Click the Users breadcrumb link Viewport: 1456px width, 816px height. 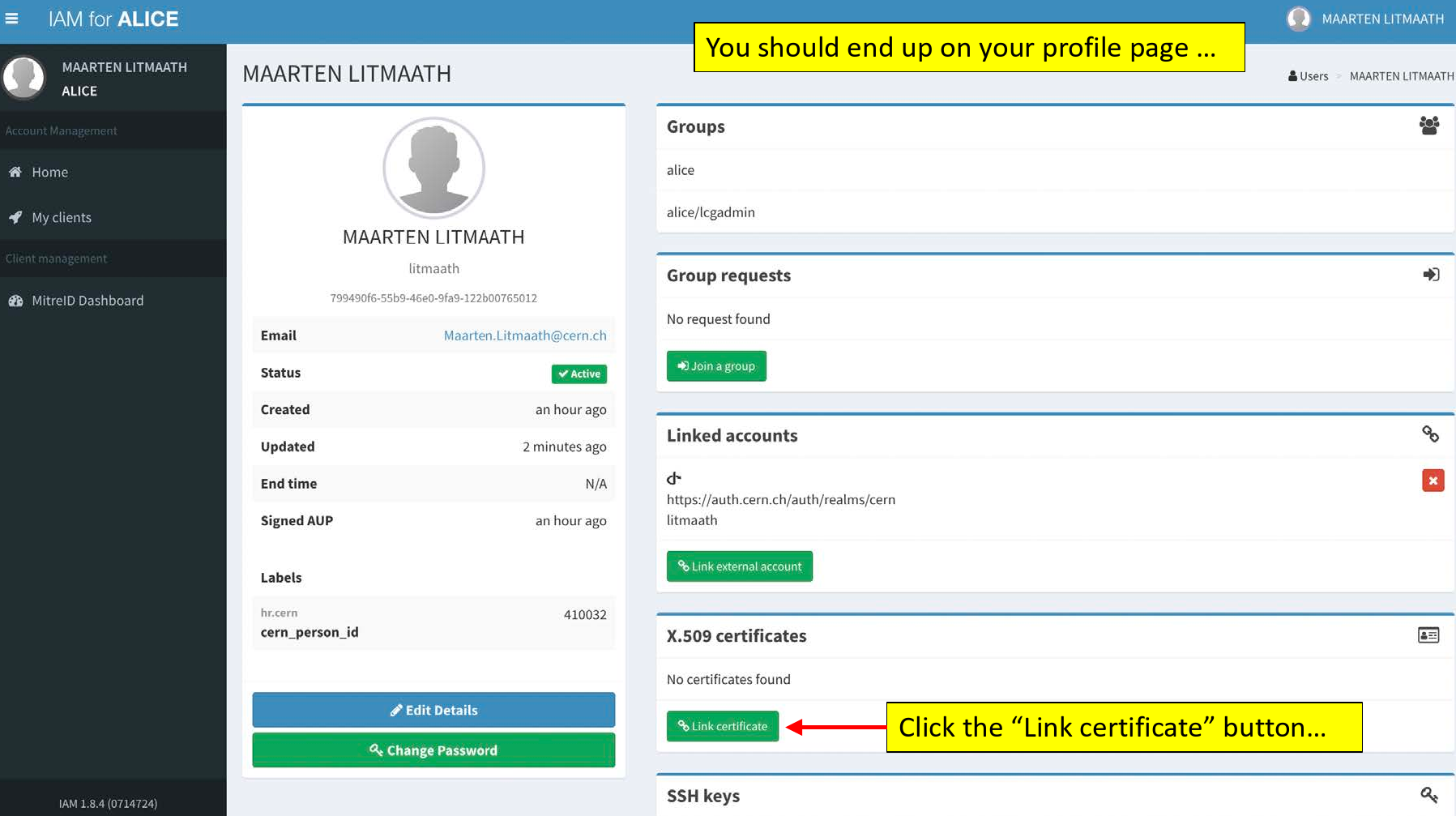click(1308, 76)
